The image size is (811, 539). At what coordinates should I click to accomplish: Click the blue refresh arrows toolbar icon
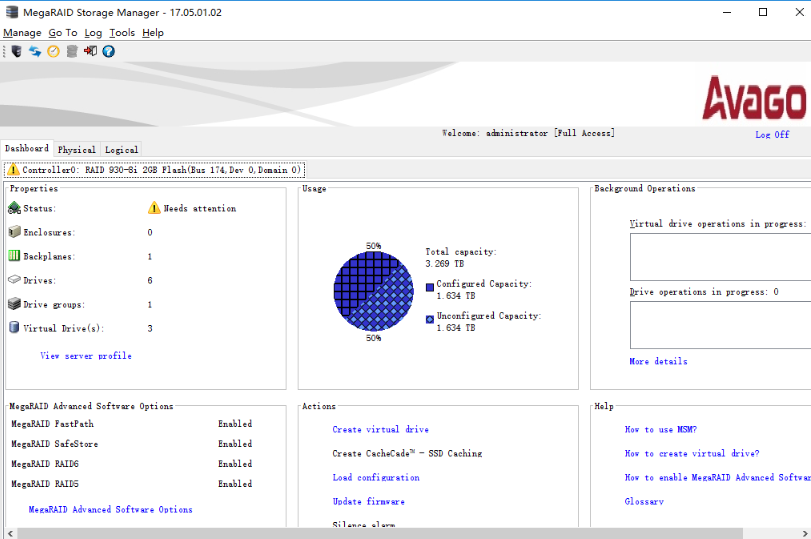35,51
